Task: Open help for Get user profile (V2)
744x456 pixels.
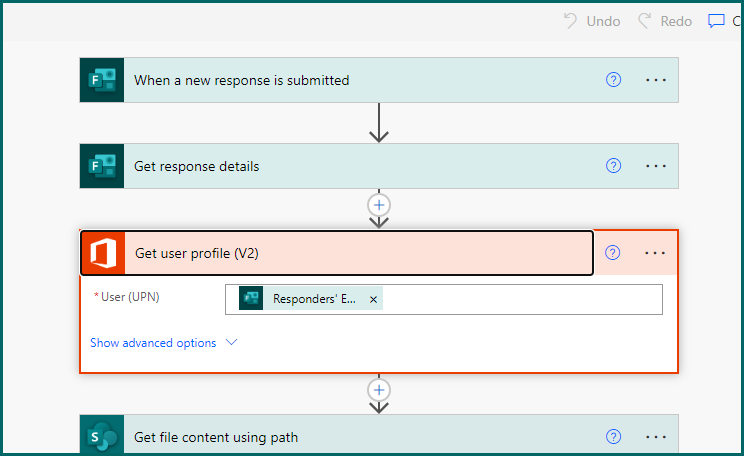Action: click(613, 253)
